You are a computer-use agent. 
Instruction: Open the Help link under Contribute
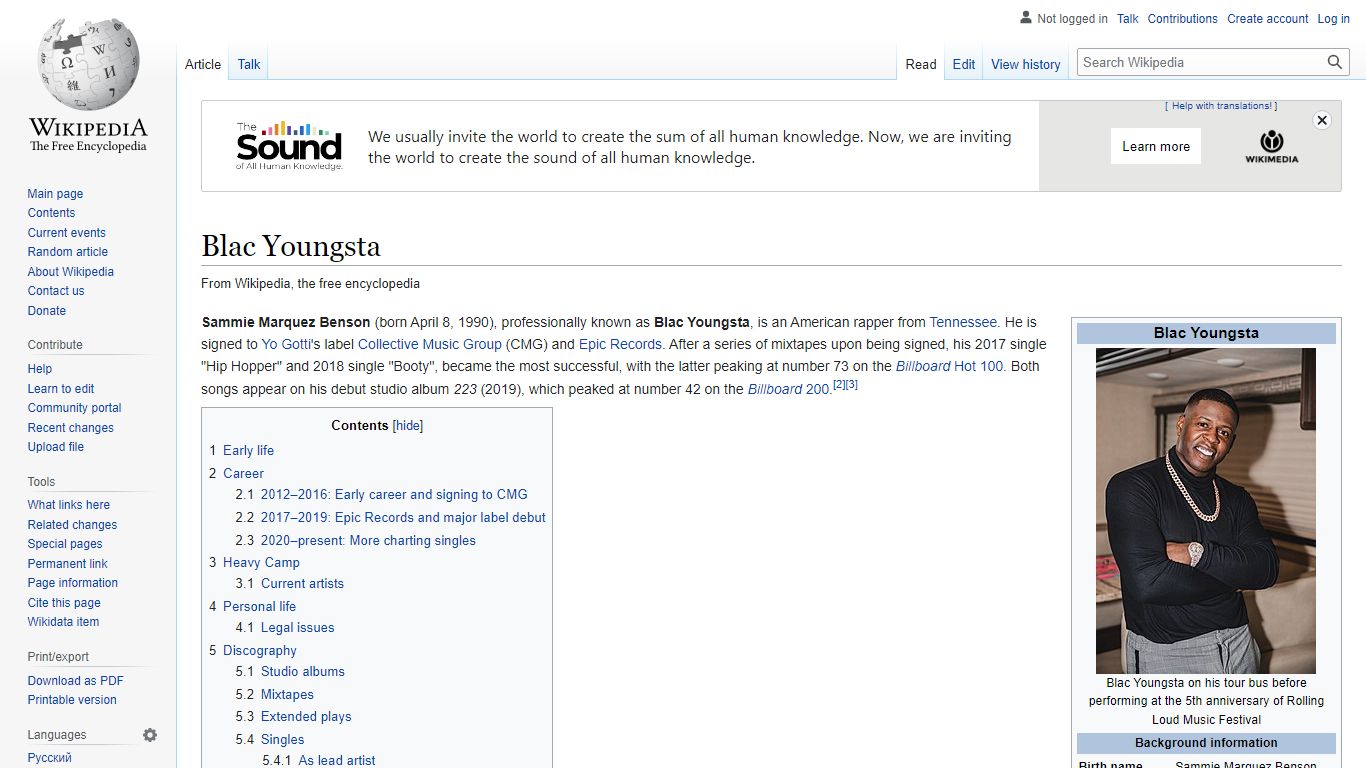pyautogui.click(x=40, y=369)
